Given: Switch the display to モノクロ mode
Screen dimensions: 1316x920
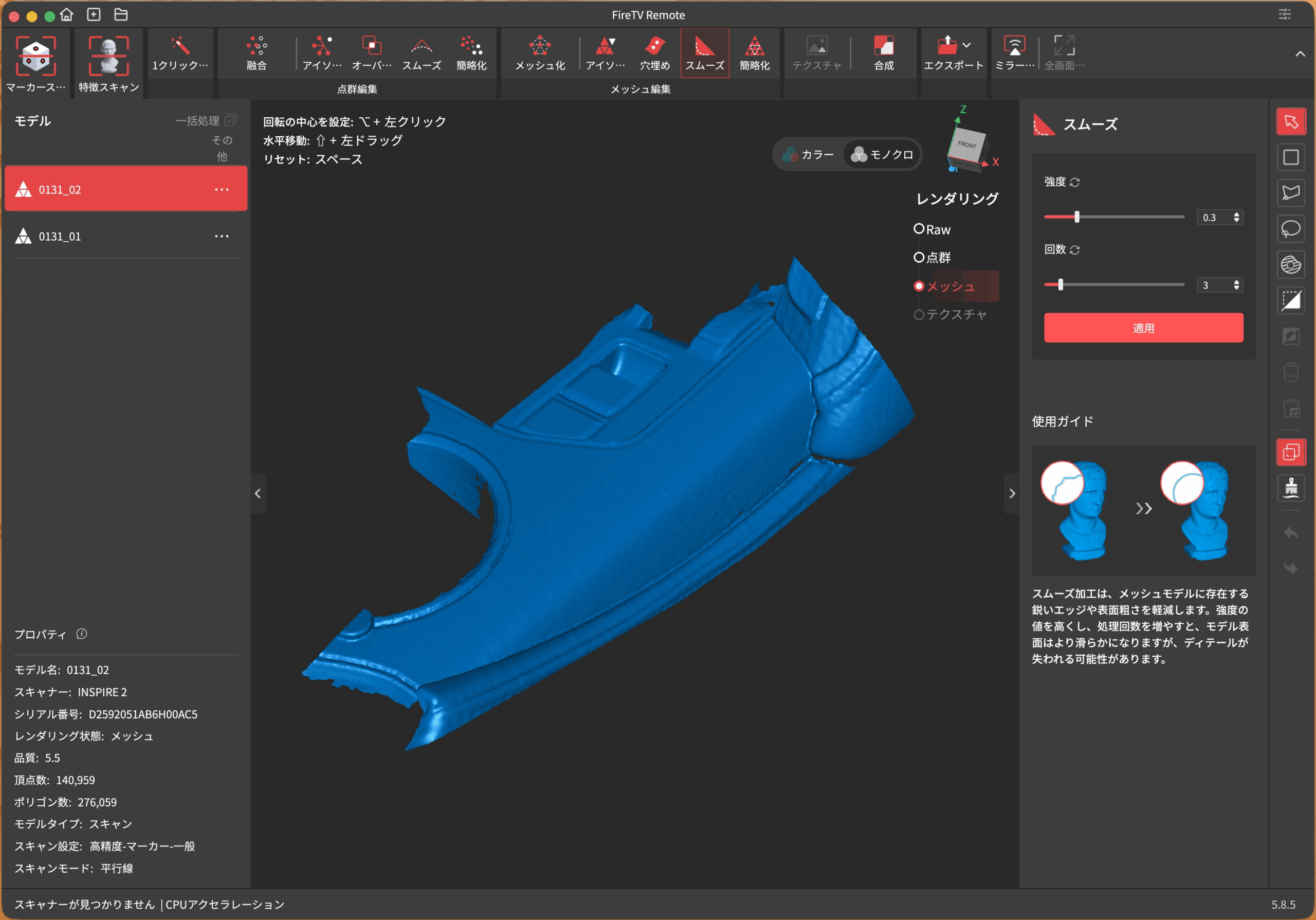Looking at the screenshot, I should [882, 154].
